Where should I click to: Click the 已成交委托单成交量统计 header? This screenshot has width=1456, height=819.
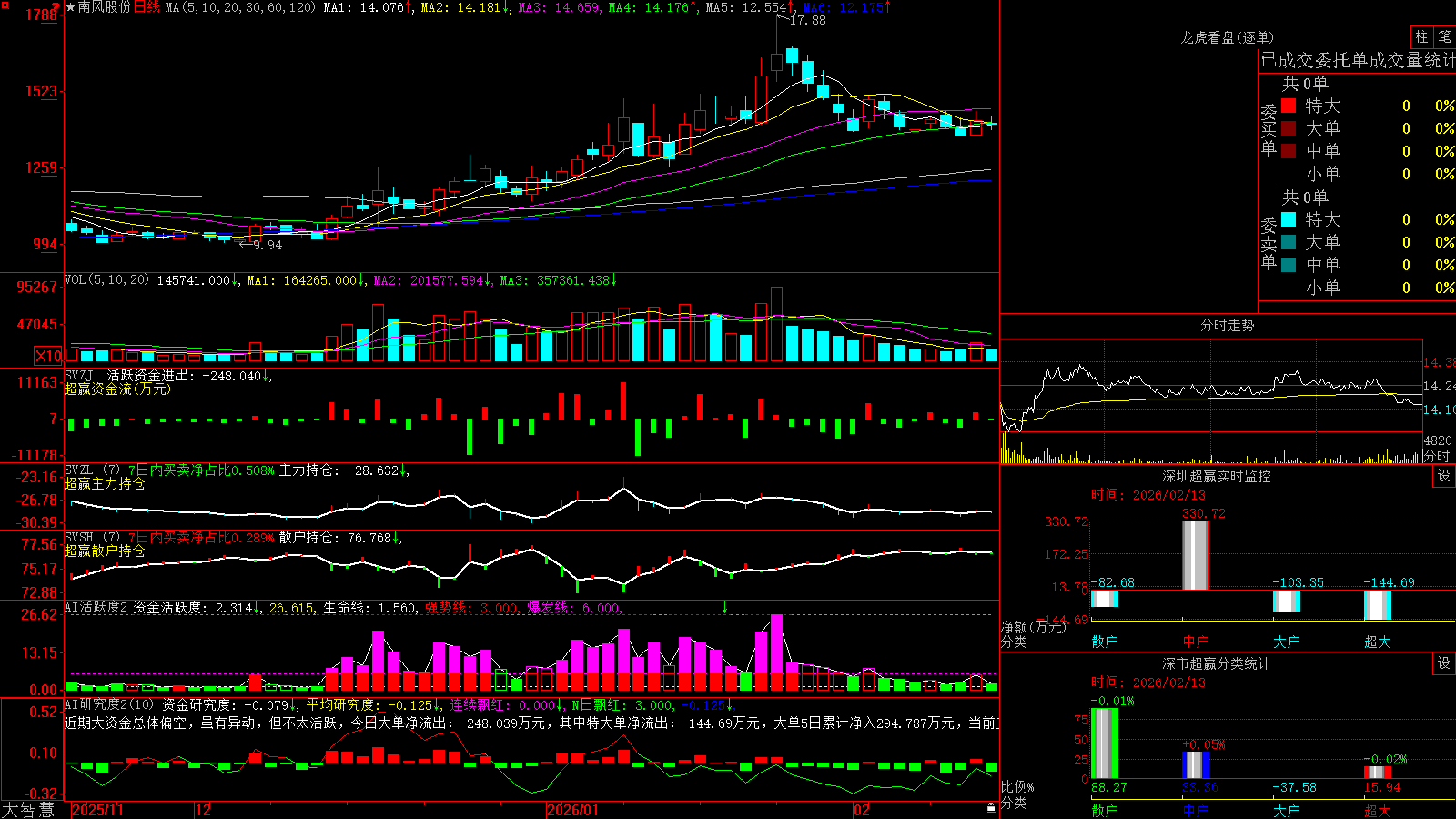tap(1358, 60)
